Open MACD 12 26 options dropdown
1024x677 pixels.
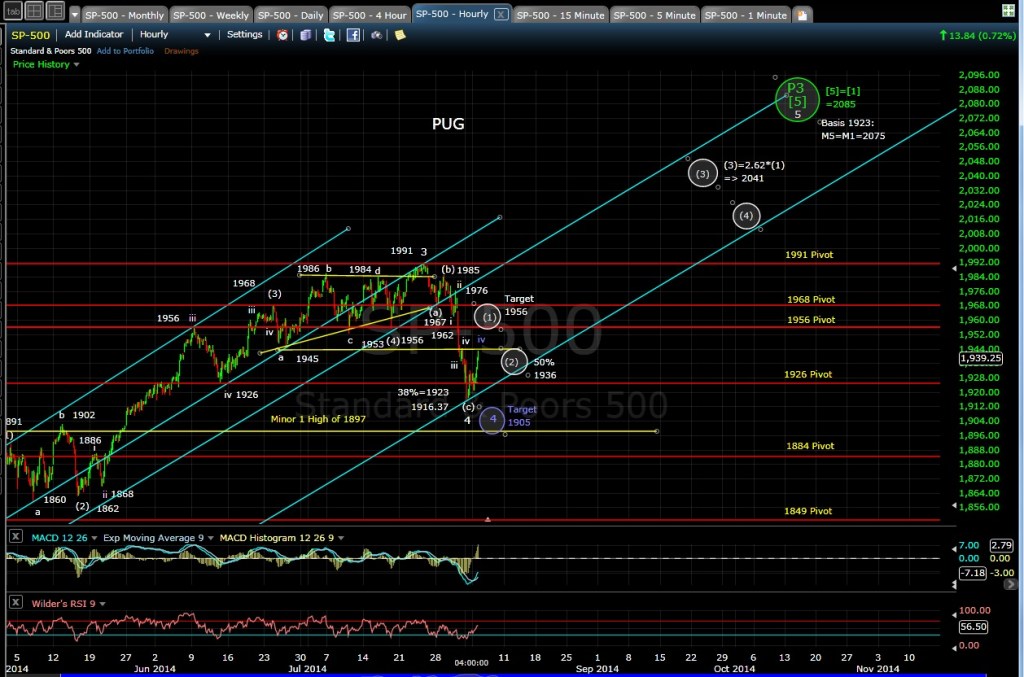tap(94, 538)
